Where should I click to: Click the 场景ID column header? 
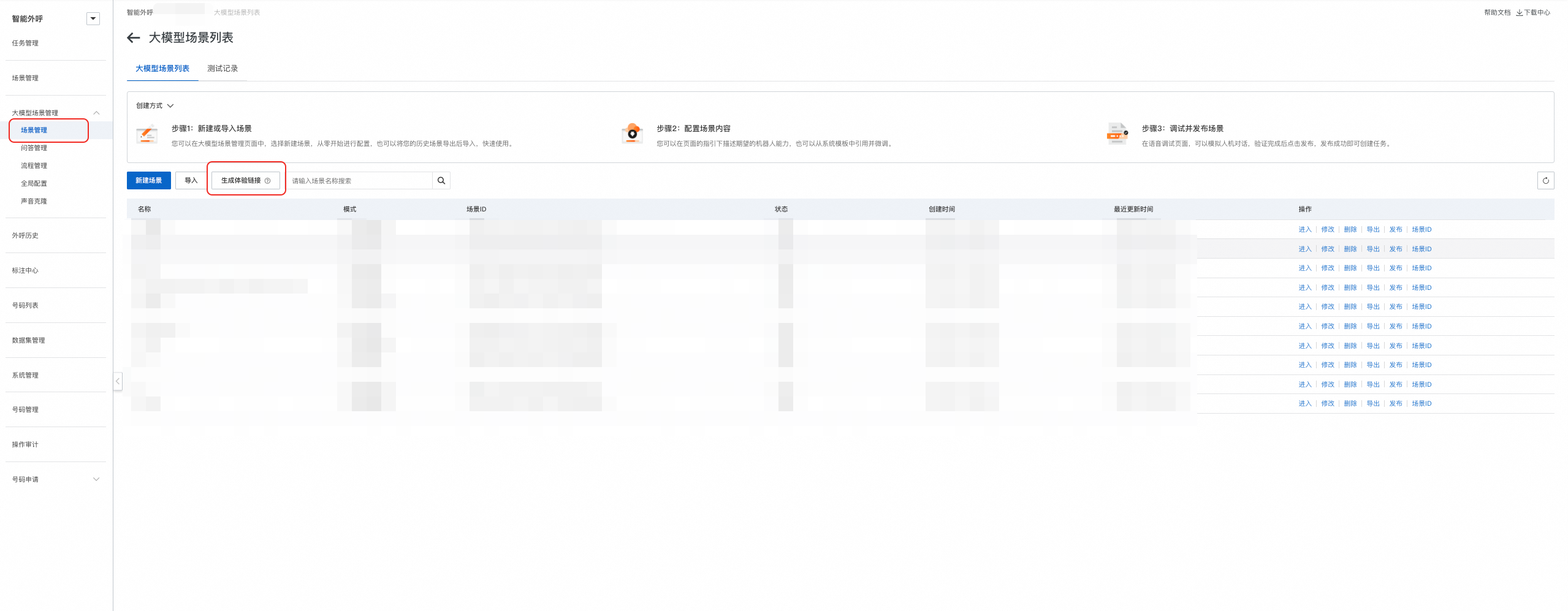pyautogui.click(x=476, y=210)
